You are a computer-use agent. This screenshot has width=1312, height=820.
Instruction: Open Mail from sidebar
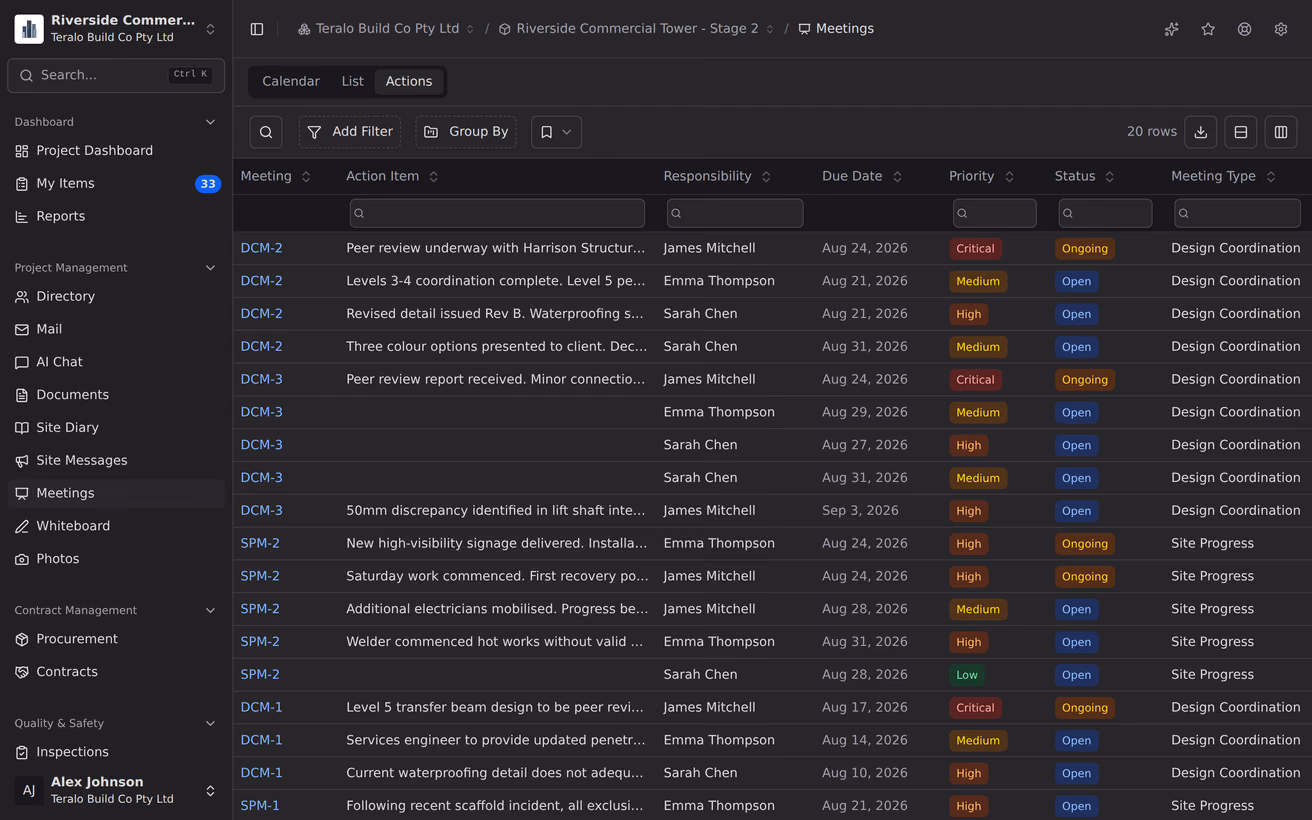116,329
